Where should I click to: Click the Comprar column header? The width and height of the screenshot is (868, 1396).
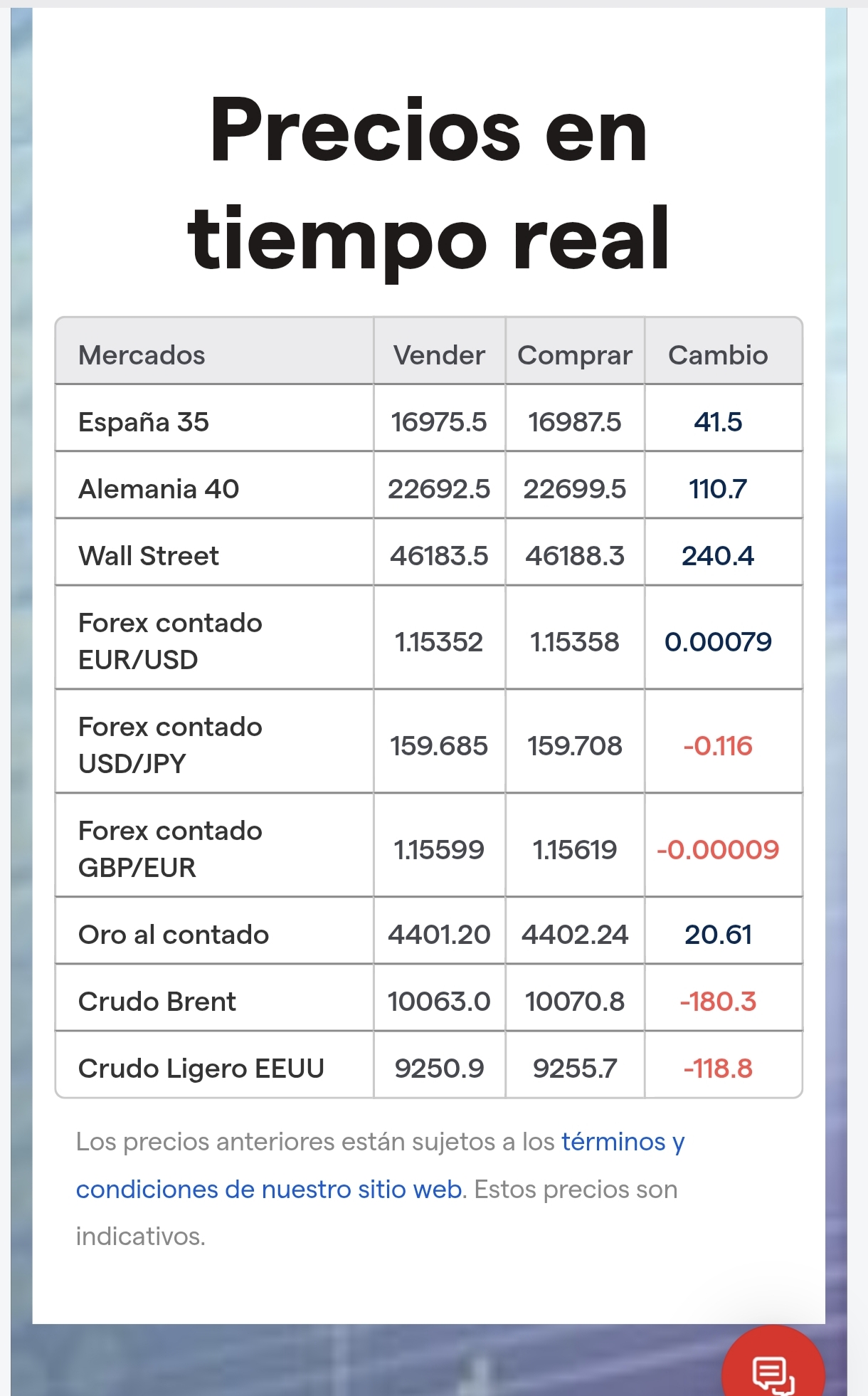[x=574, y=355]
